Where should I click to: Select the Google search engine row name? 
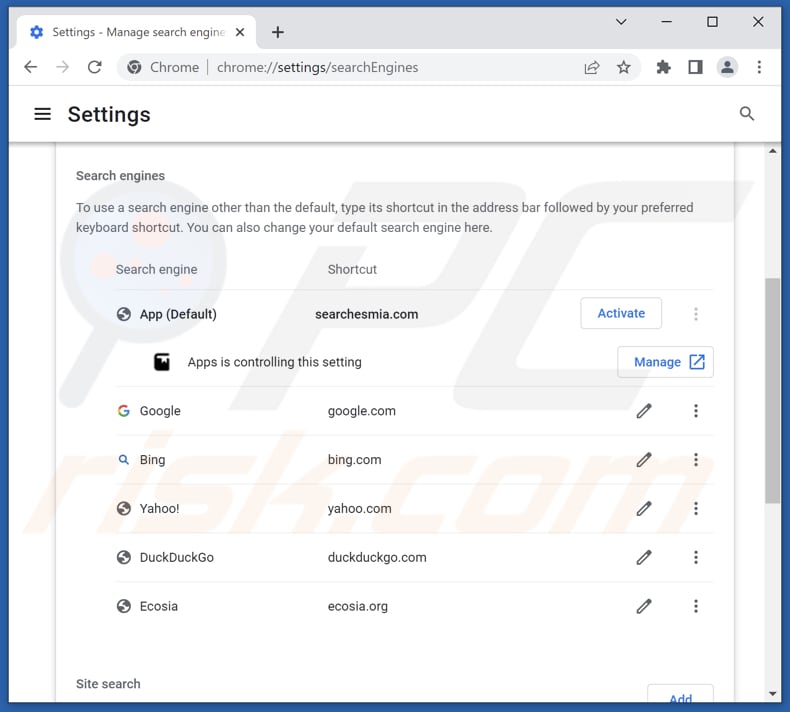pyautogui.click(x=160, y=411)
